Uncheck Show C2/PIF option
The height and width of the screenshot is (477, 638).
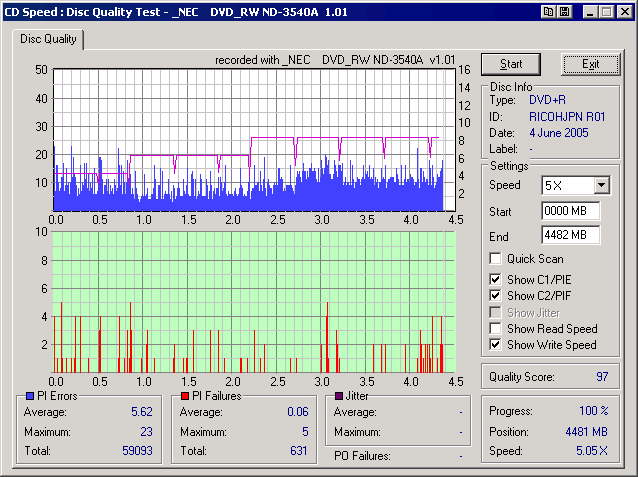[495, 296]
